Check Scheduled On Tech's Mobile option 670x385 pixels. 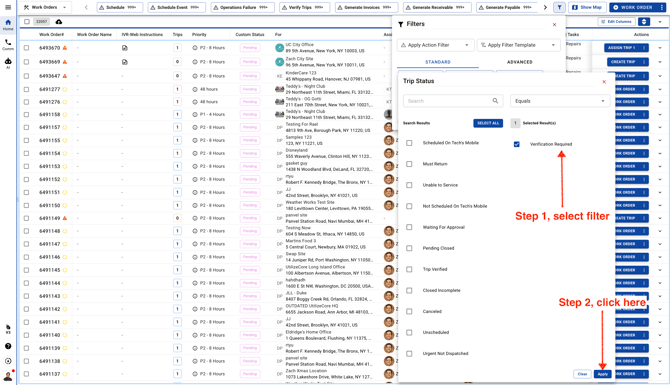pos(409,143)
